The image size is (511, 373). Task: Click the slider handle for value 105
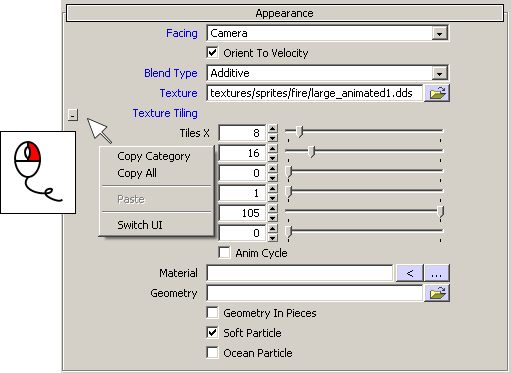tap(440, 212)
